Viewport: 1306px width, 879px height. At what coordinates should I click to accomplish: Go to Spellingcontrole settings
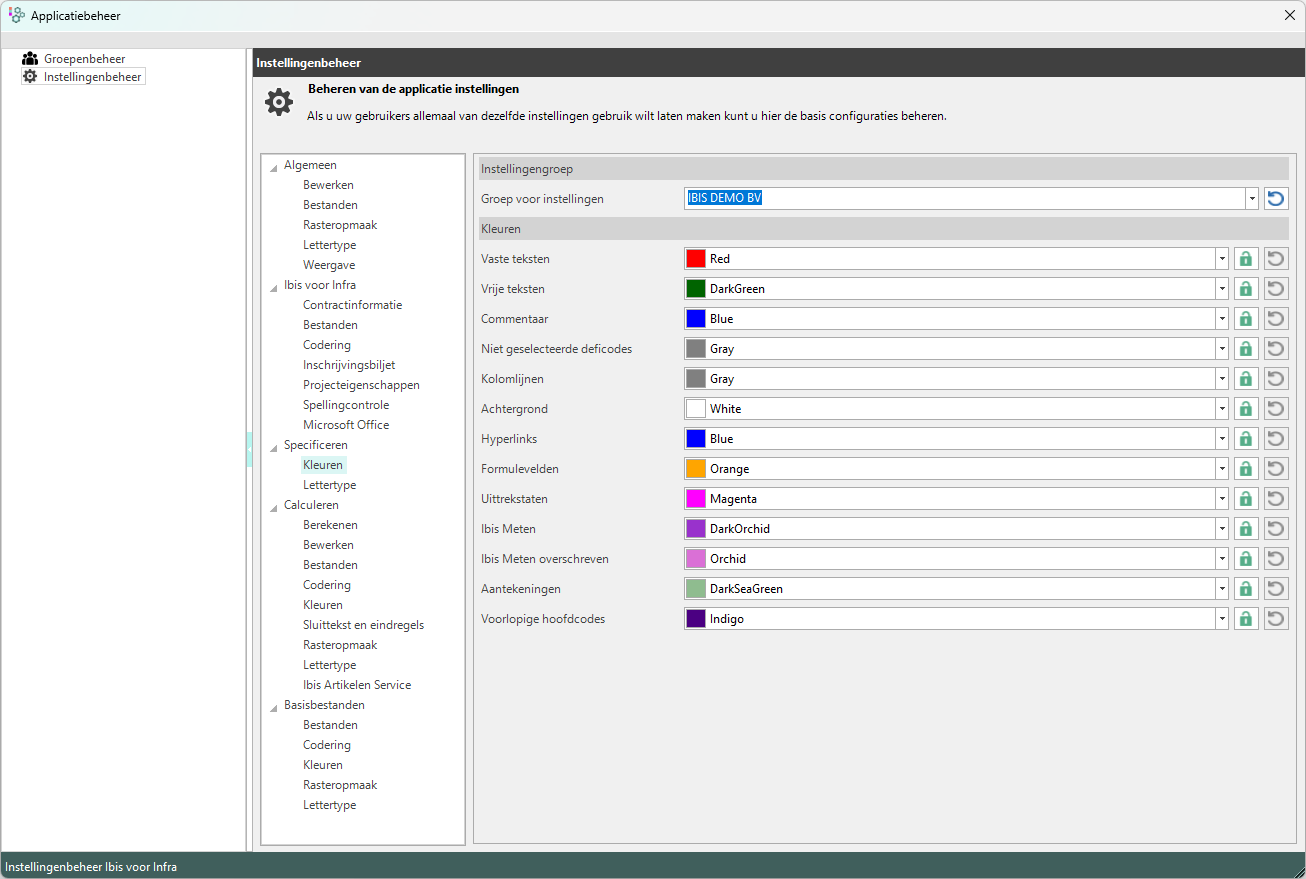click(x=346, y=405)
